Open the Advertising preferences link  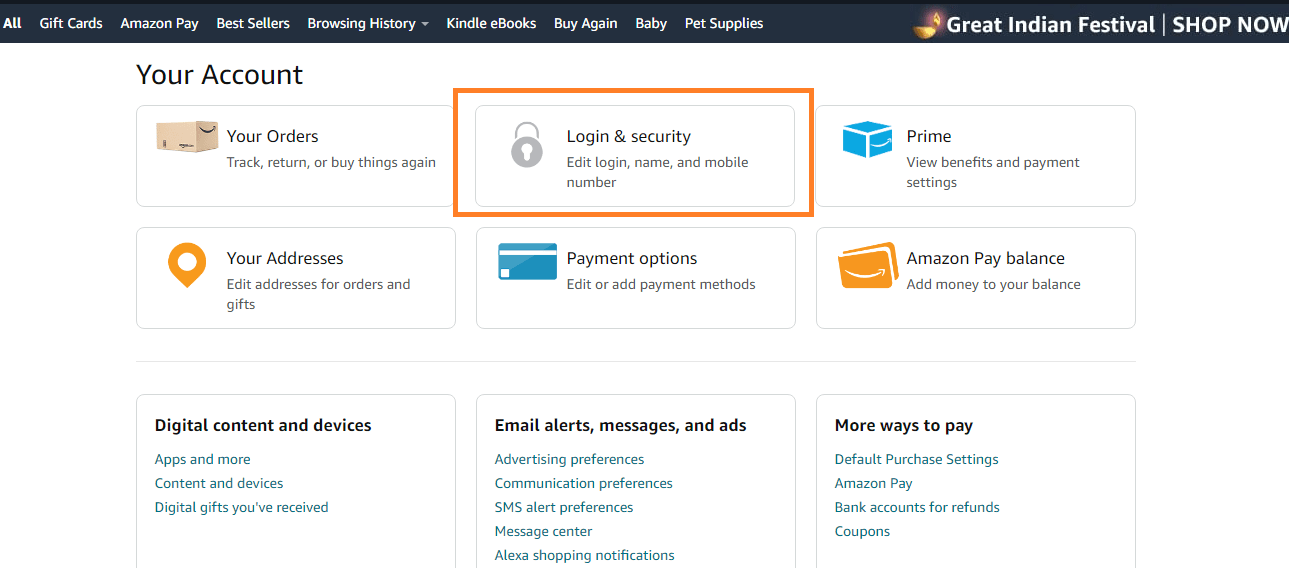point(570,459)
